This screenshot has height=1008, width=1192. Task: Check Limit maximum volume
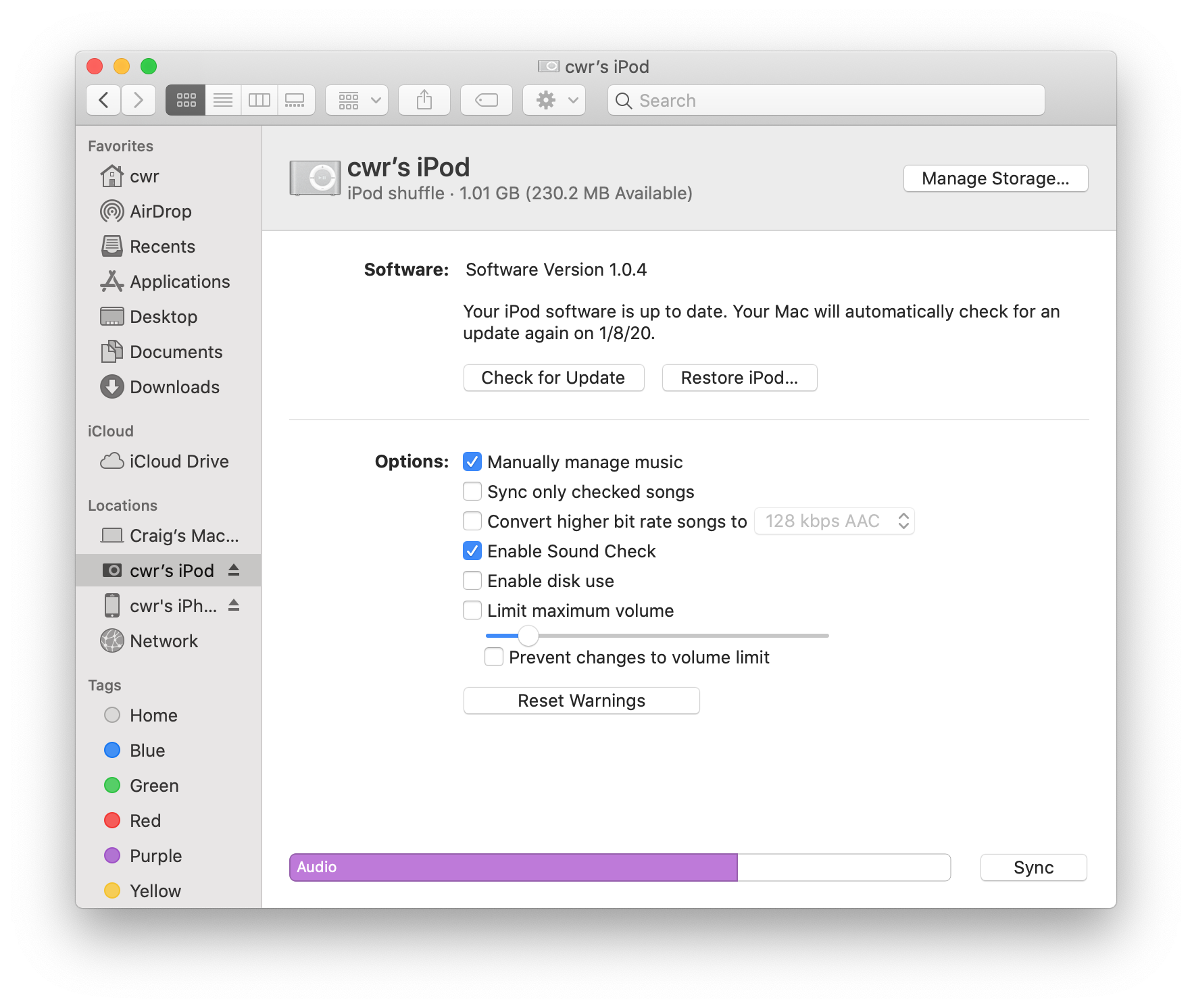click(x=472, y=610)
